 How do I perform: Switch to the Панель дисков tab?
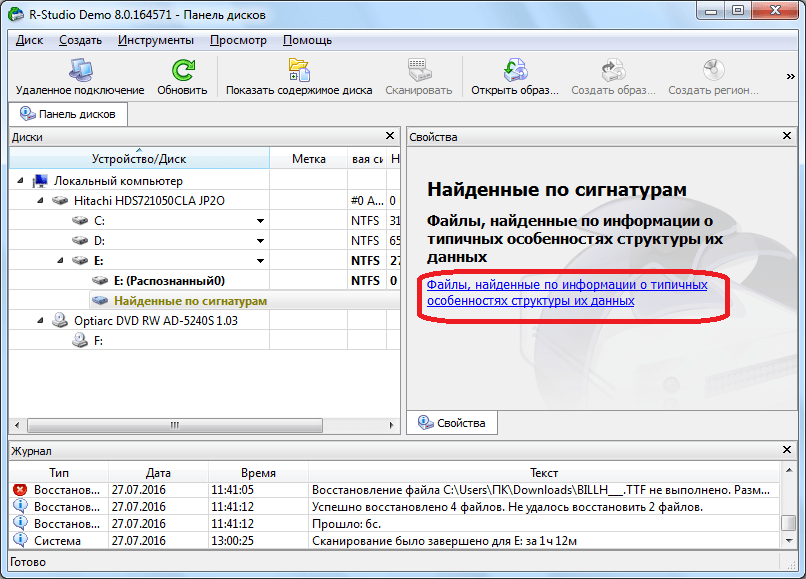[x=68, y=114]
